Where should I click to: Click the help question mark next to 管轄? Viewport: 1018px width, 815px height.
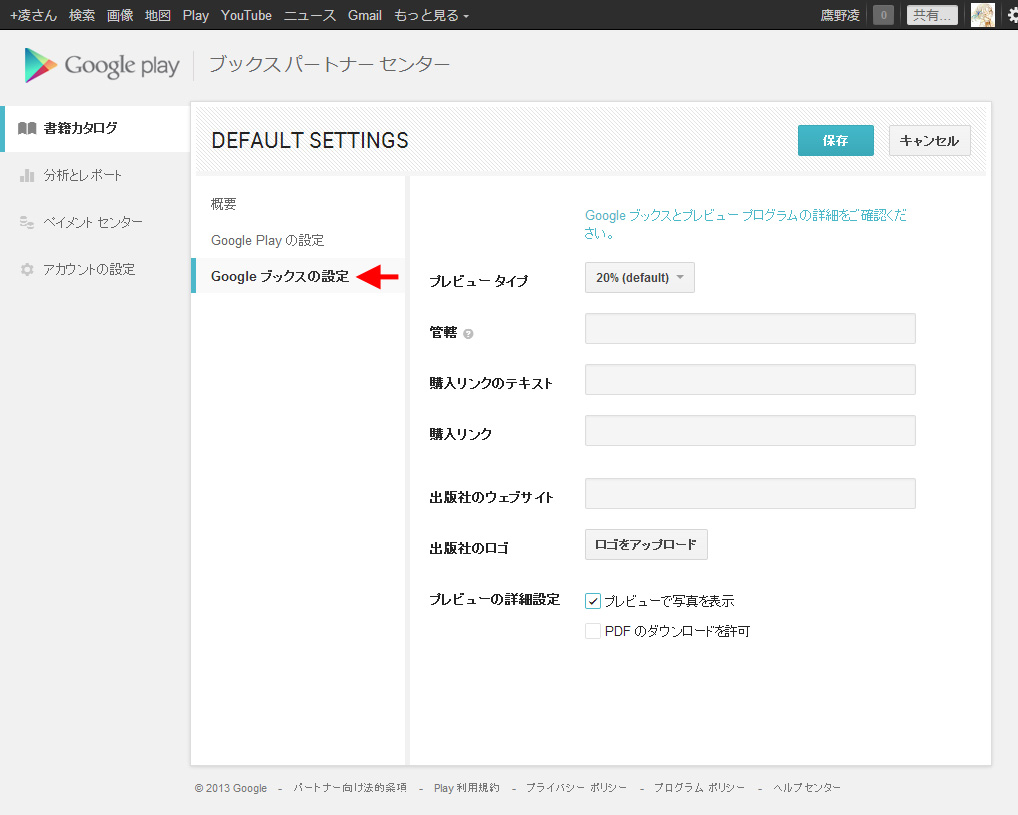point(468,334)
